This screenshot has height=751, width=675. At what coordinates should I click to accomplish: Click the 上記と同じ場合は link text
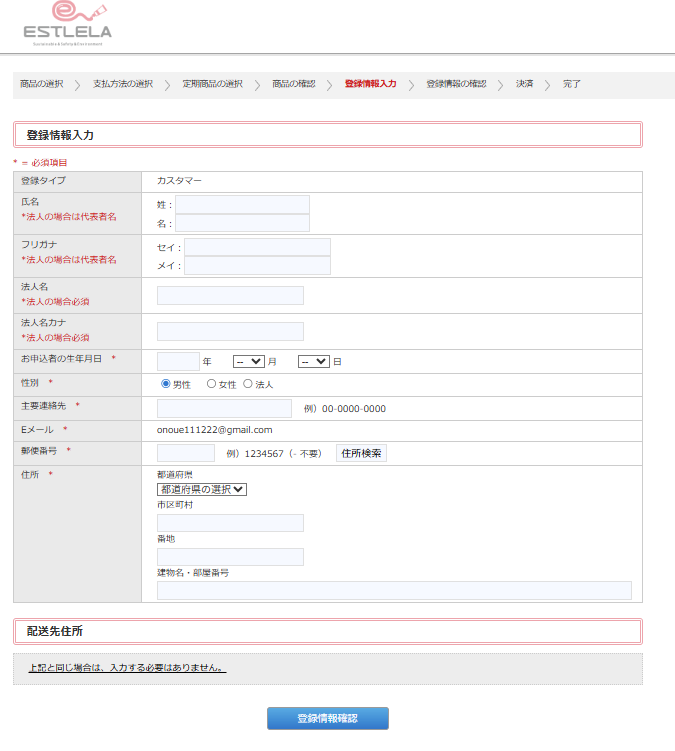(x=125, y=668)
